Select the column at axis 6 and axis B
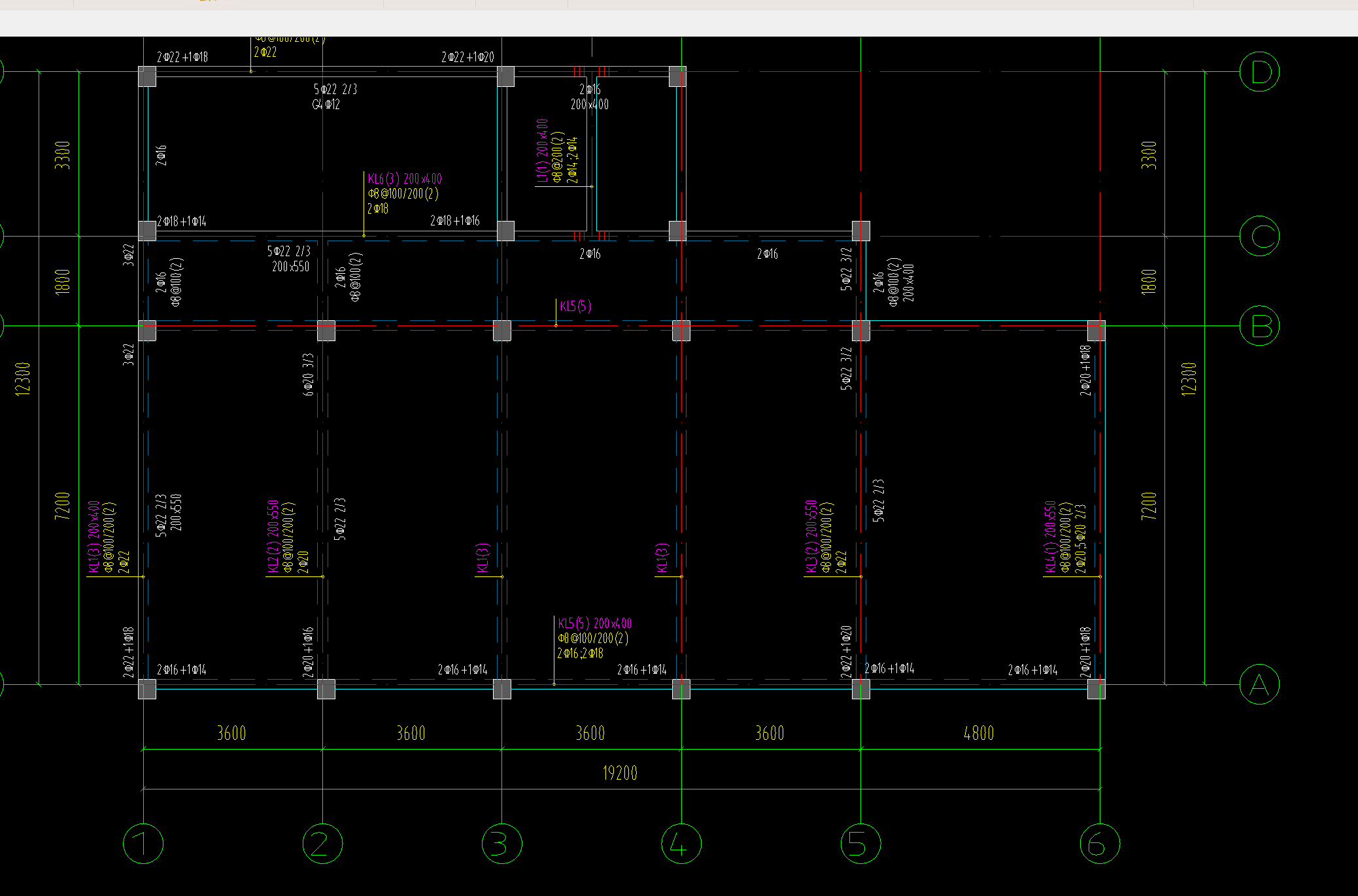 coord(1096,331)
